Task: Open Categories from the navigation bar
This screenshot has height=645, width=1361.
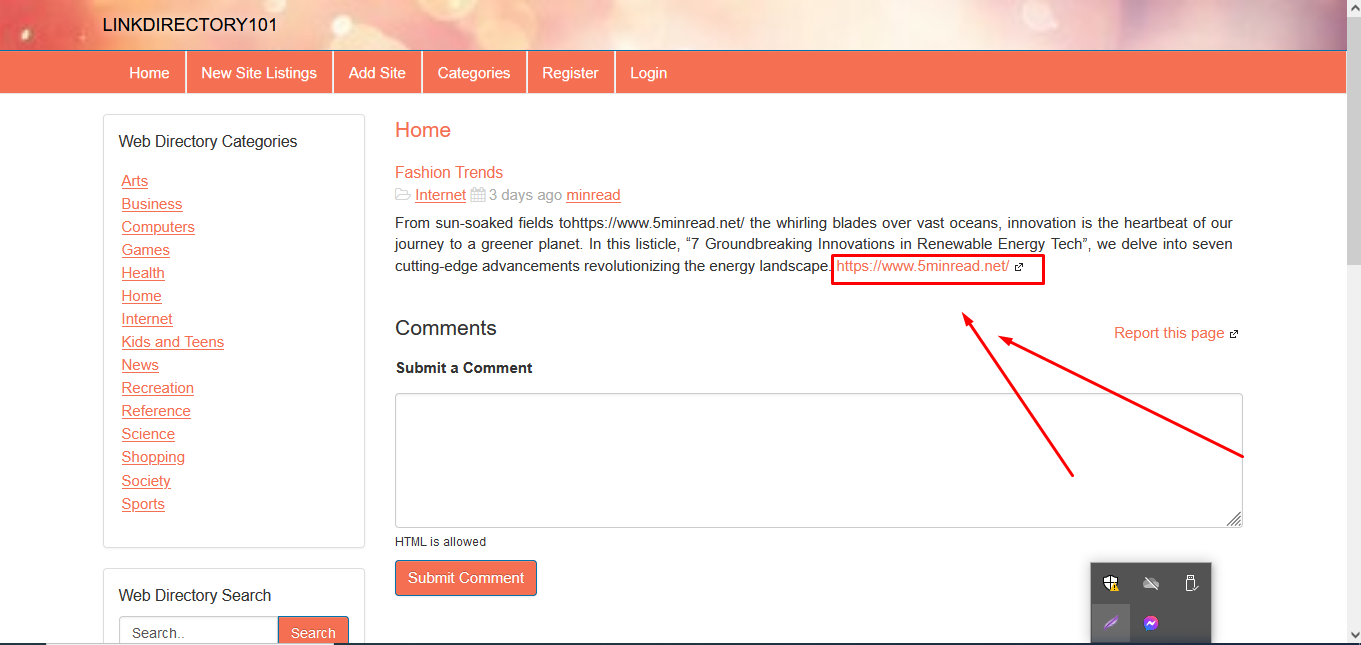Action: click(474, 73)
